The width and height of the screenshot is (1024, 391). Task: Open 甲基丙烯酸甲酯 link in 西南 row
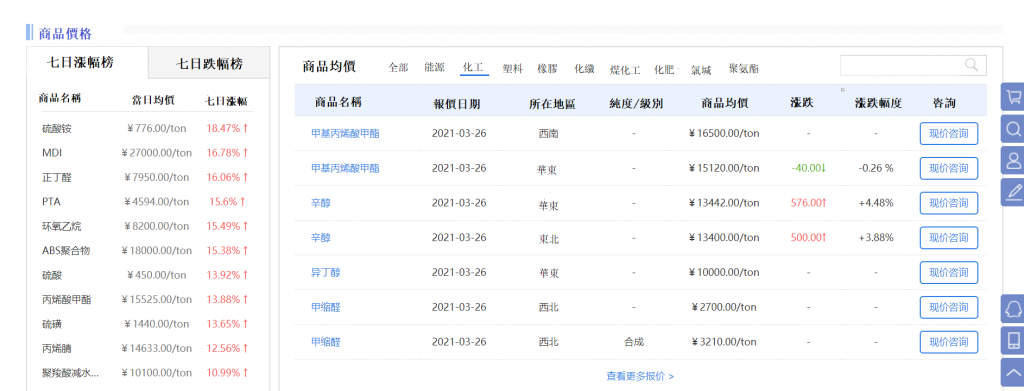pos(345,133)
